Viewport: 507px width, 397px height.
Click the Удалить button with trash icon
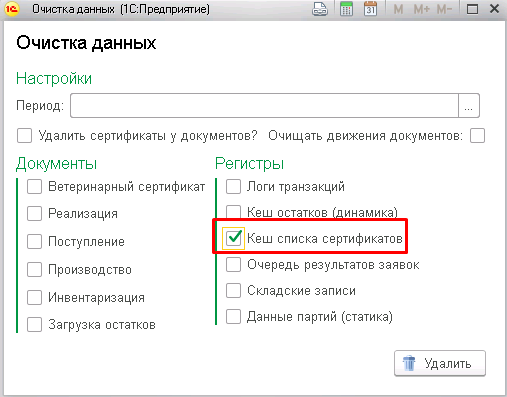[440, 363]
